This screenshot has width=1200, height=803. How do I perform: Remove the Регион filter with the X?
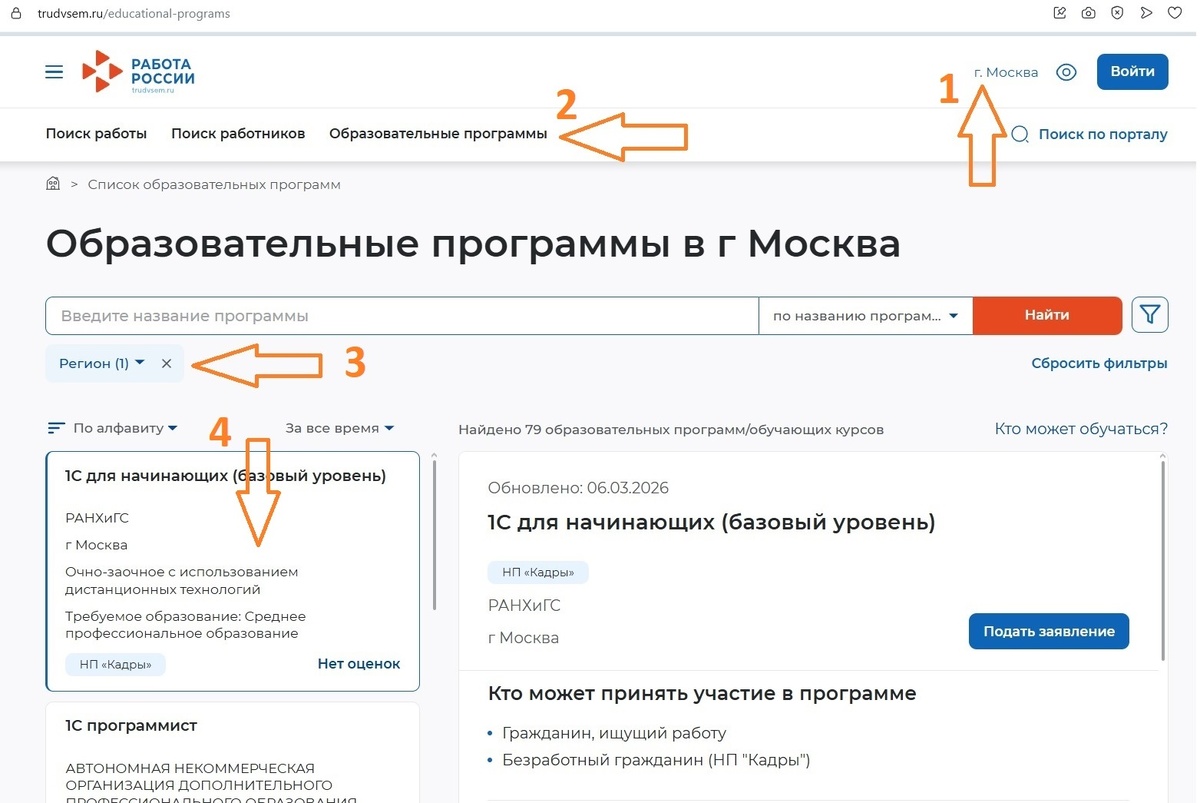click(x=167, y=364)
